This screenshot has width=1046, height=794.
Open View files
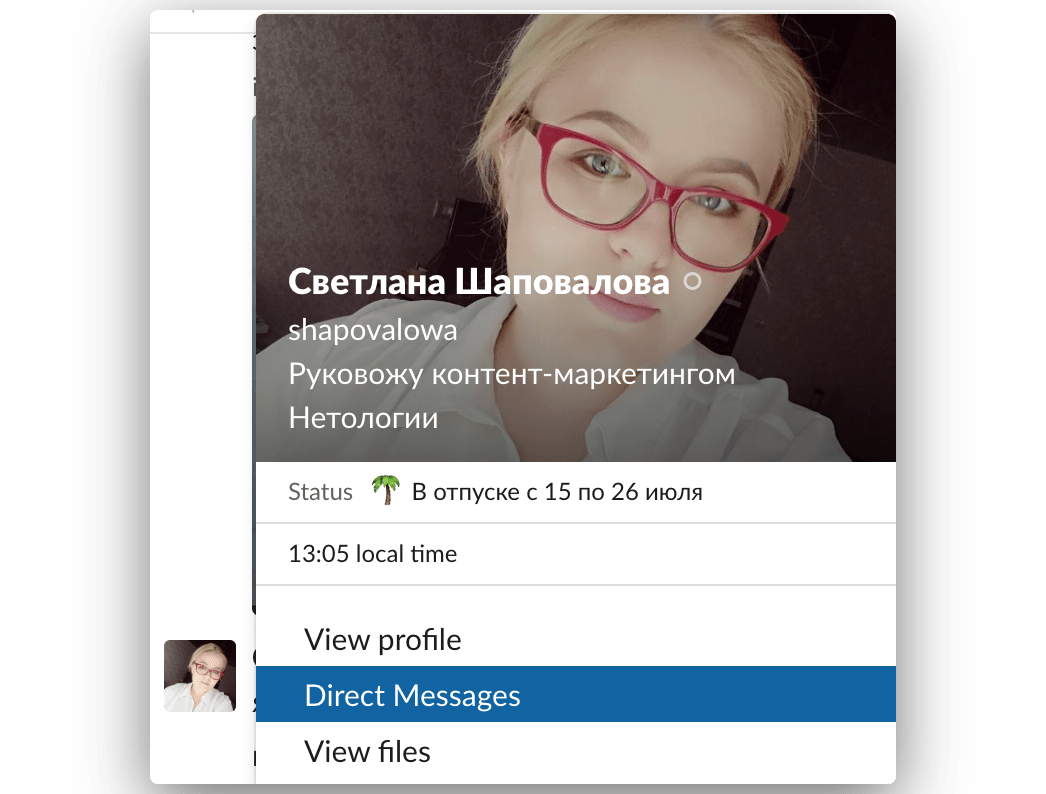point(366,751)
